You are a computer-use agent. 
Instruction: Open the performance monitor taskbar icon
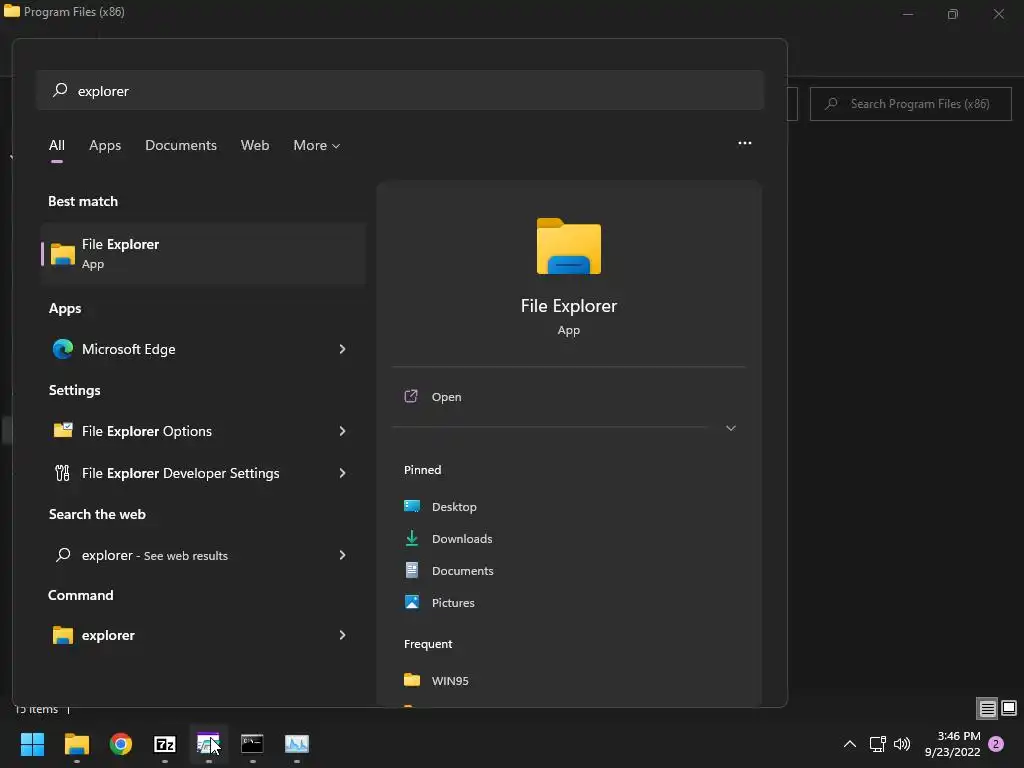point(296,744)
